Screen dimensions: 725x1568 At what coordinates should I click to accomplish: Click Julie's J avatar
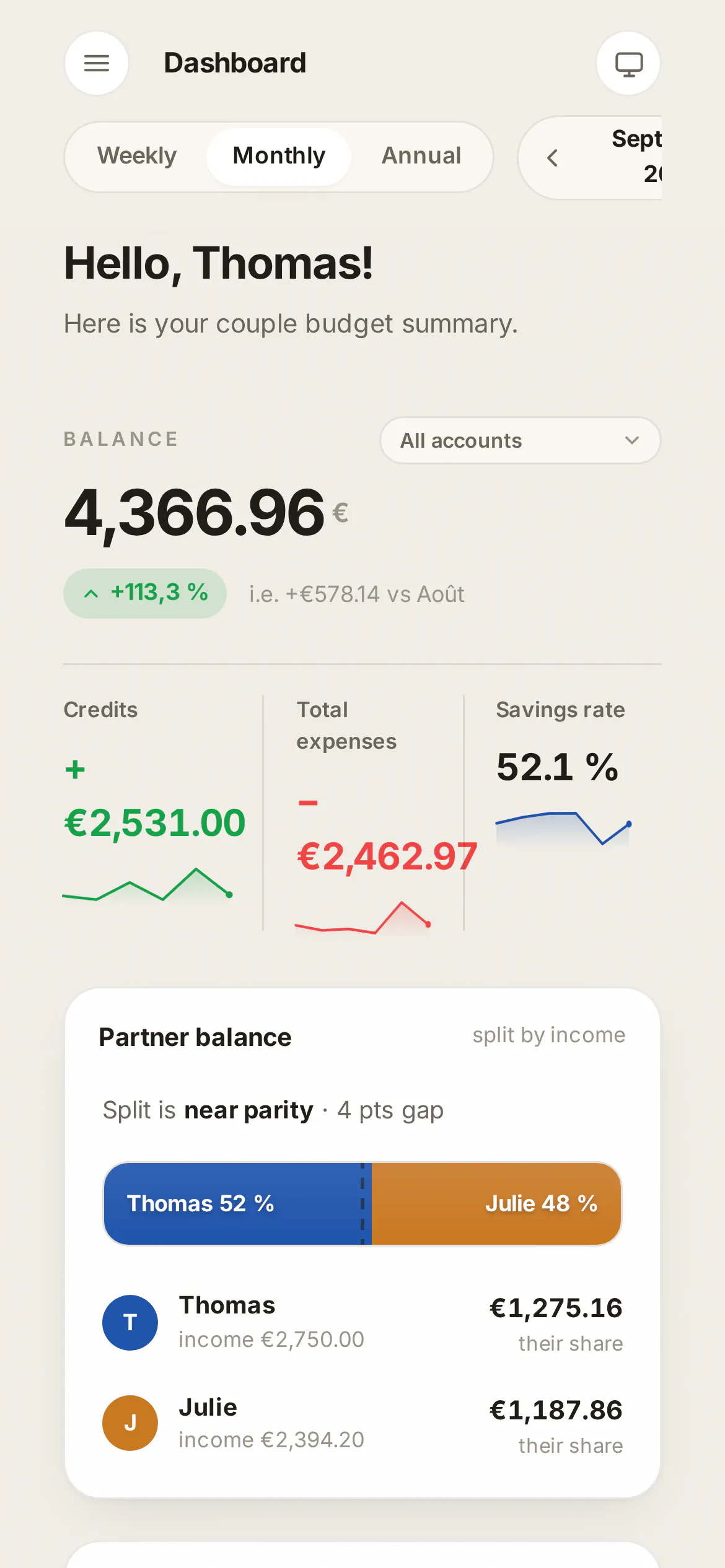pyautogui.click(x=130, y=1422)
